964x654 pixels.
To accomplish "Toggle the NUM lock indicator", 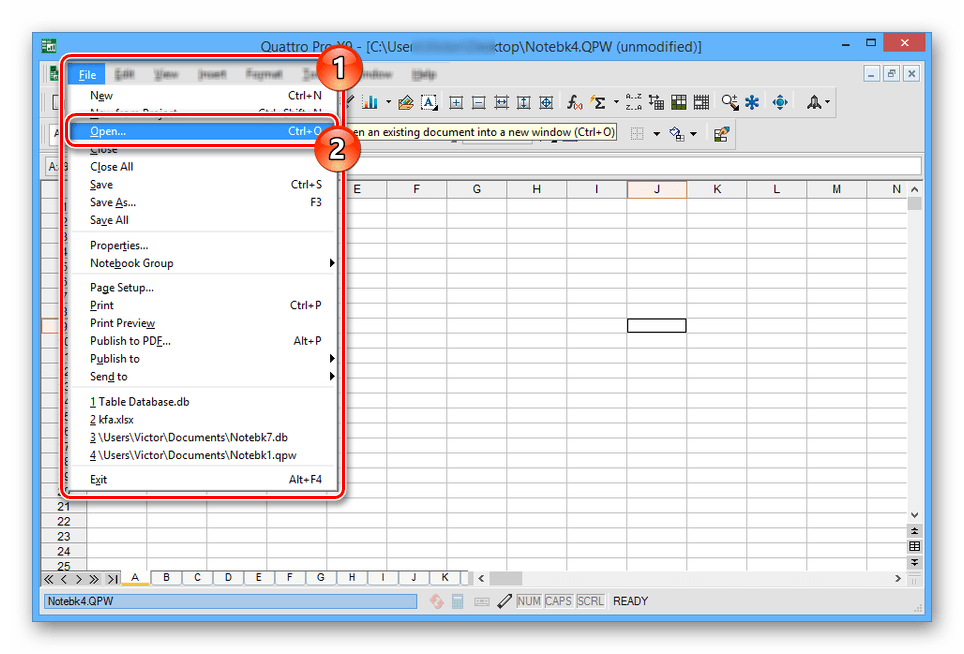I will point(529,601).
